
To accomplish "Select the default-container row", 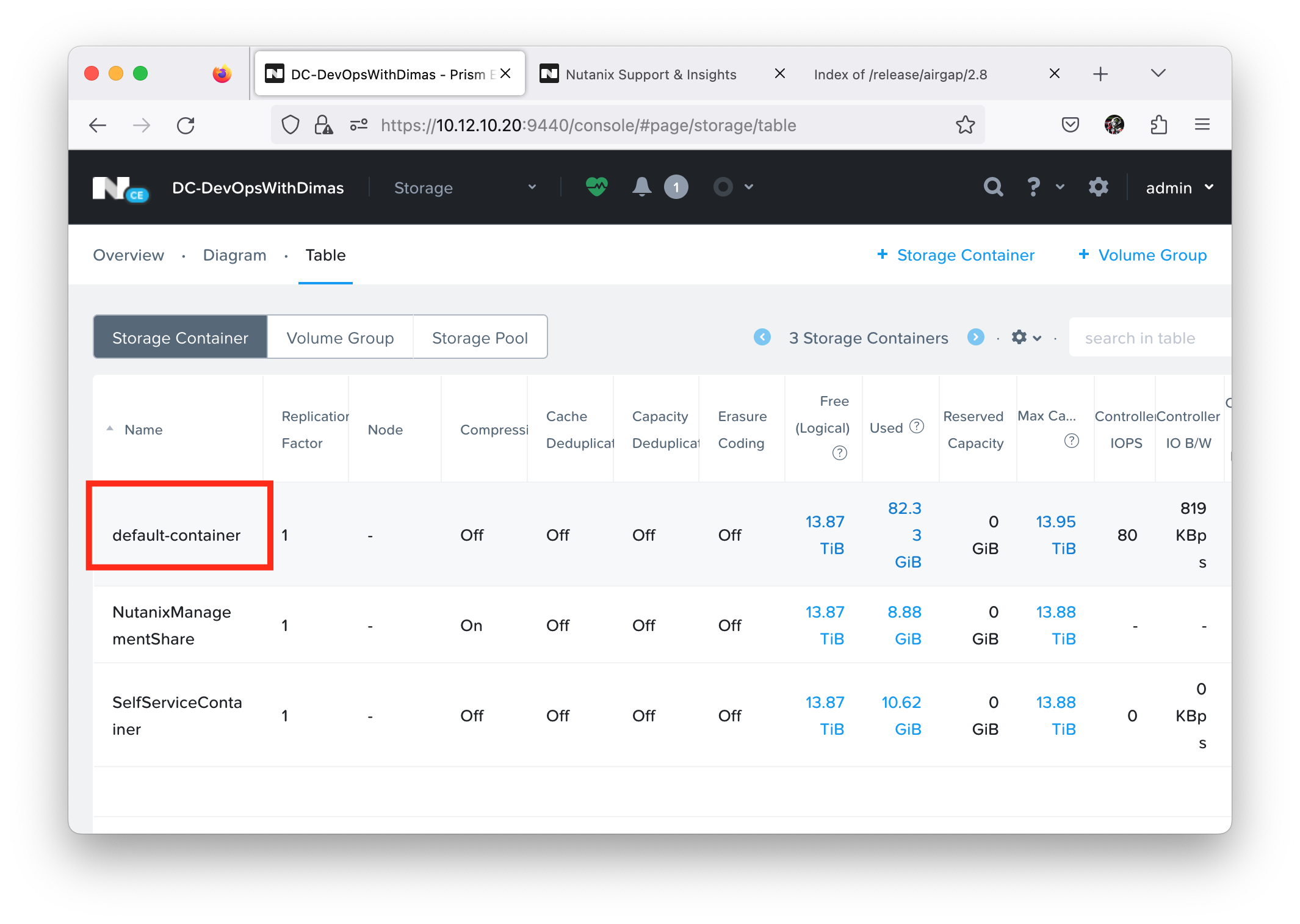I will coord(662,535).
